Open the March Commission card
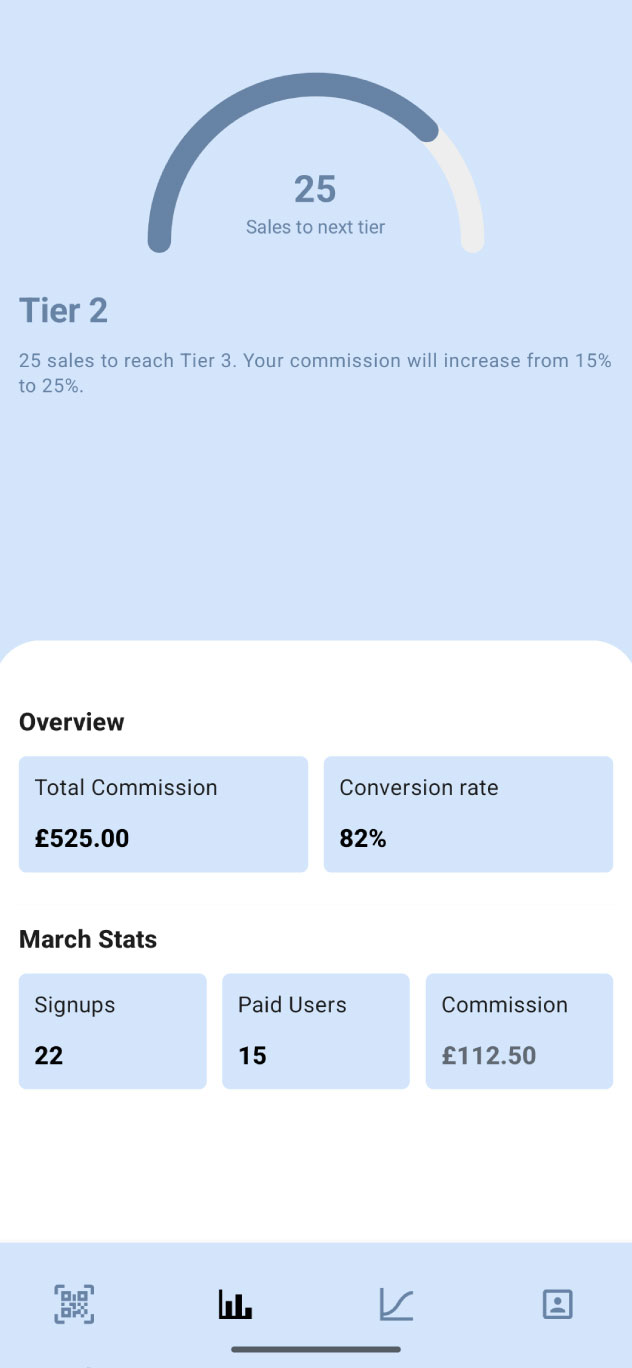Image resolution: width=632 pixels, height=1368 pixels. [x=518, y=1031]
